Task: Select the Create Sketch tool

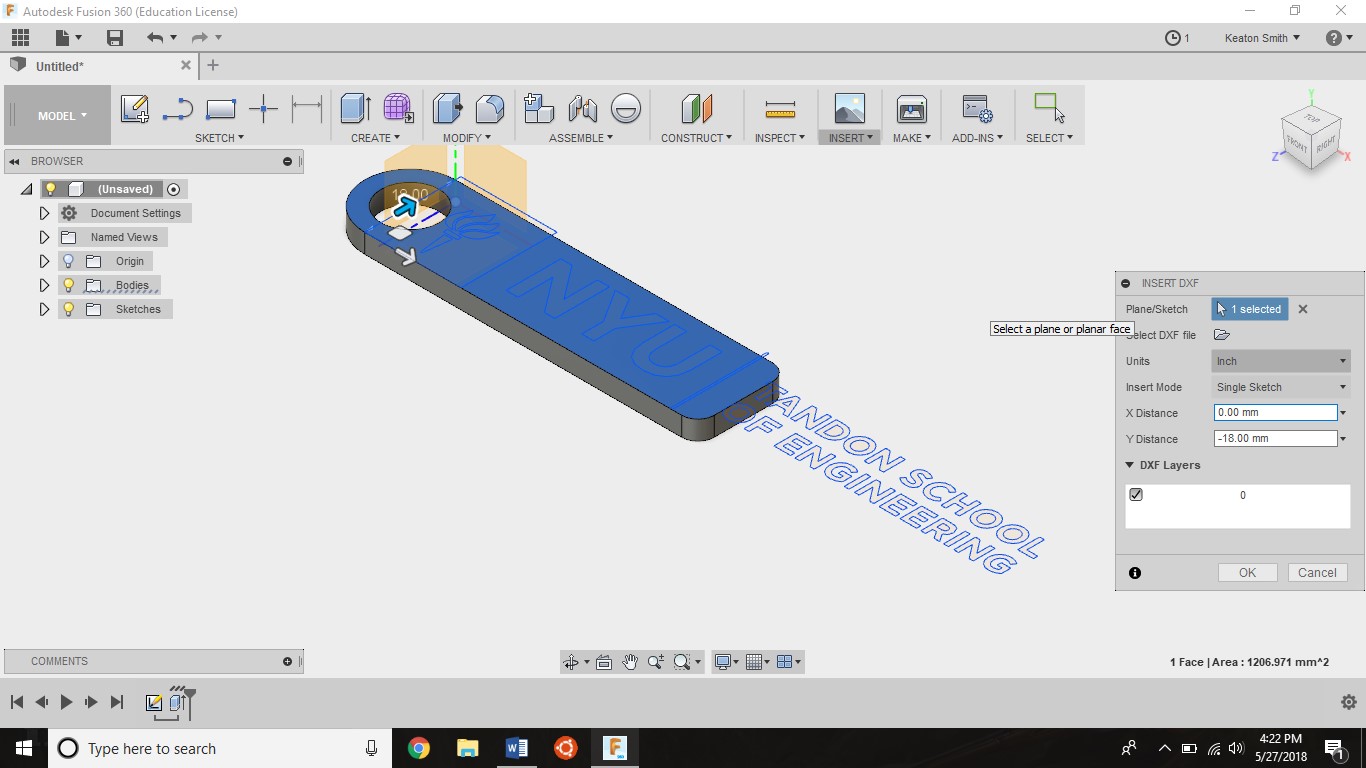Action: click(x=134, y=108)
